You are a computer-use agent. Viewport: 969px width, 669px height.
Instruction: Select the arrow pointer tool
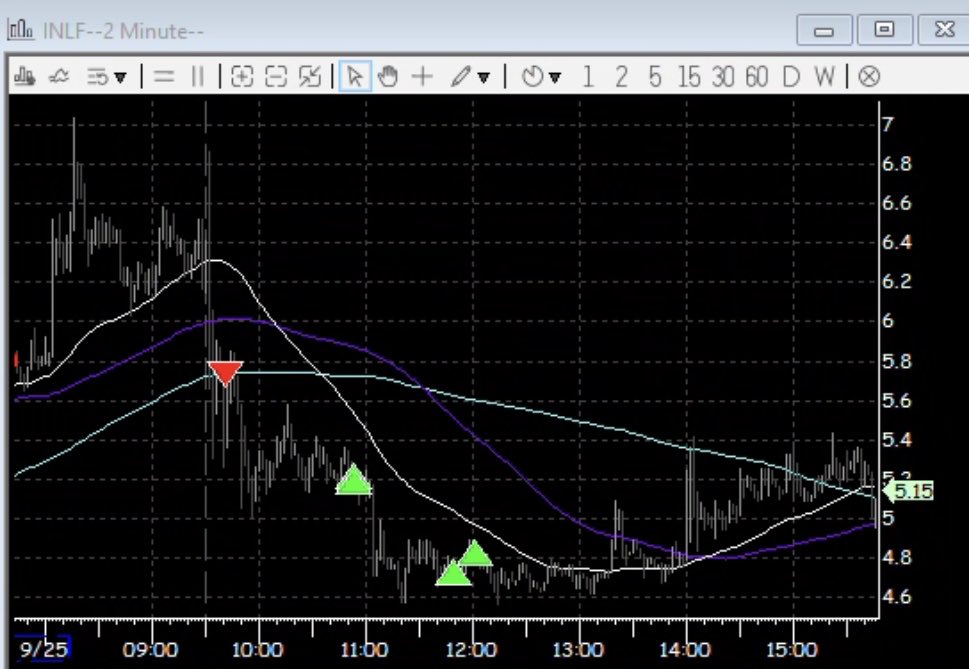coord(355,77)
